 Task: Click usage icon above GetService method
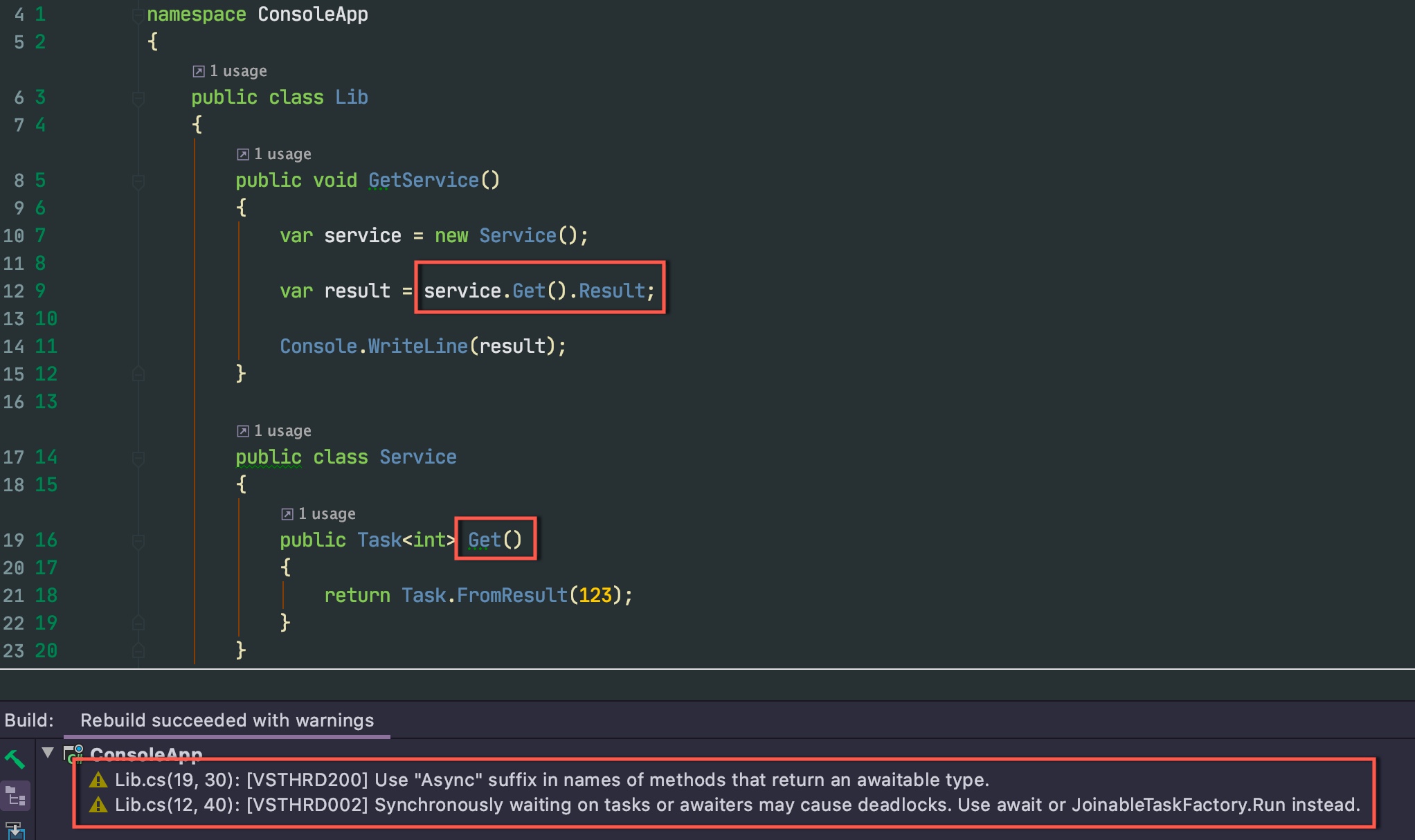(243, 154)
